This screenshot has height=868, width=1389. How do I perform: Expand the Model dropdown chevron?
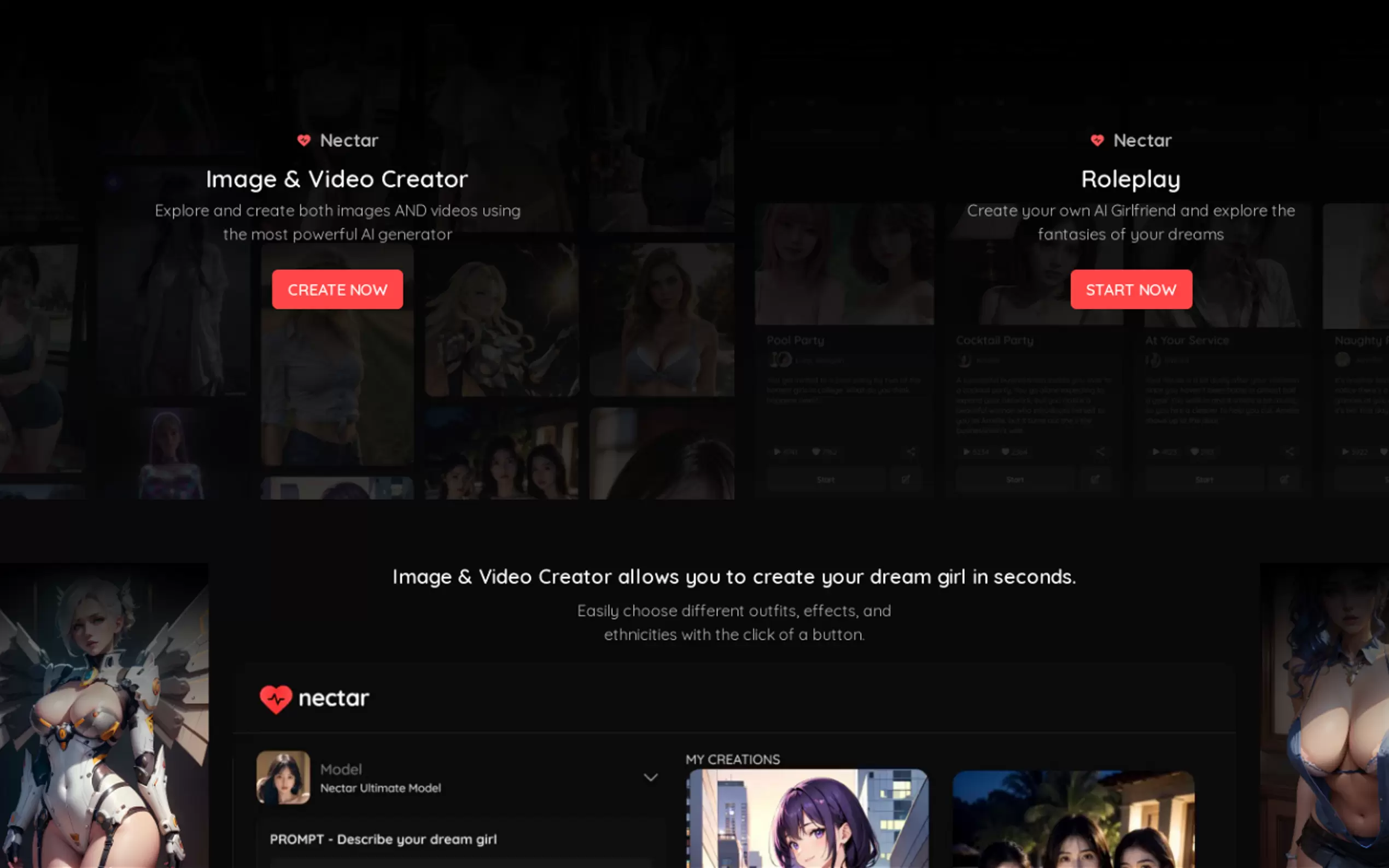pyautogui.click(x=650, y=777)
